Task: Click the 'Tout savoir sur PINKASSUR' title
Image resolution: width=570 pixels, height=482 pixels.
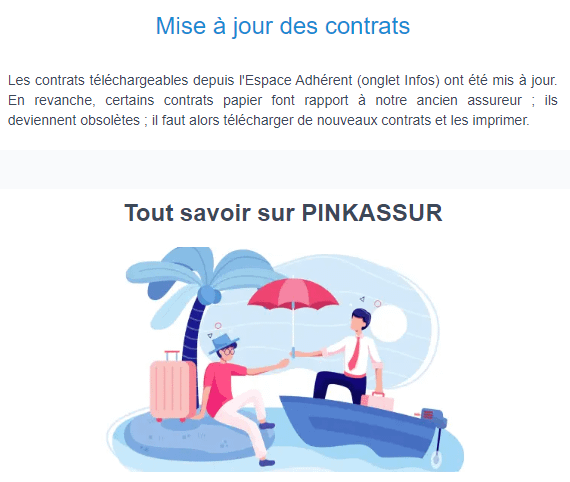Action: (284, 213)
